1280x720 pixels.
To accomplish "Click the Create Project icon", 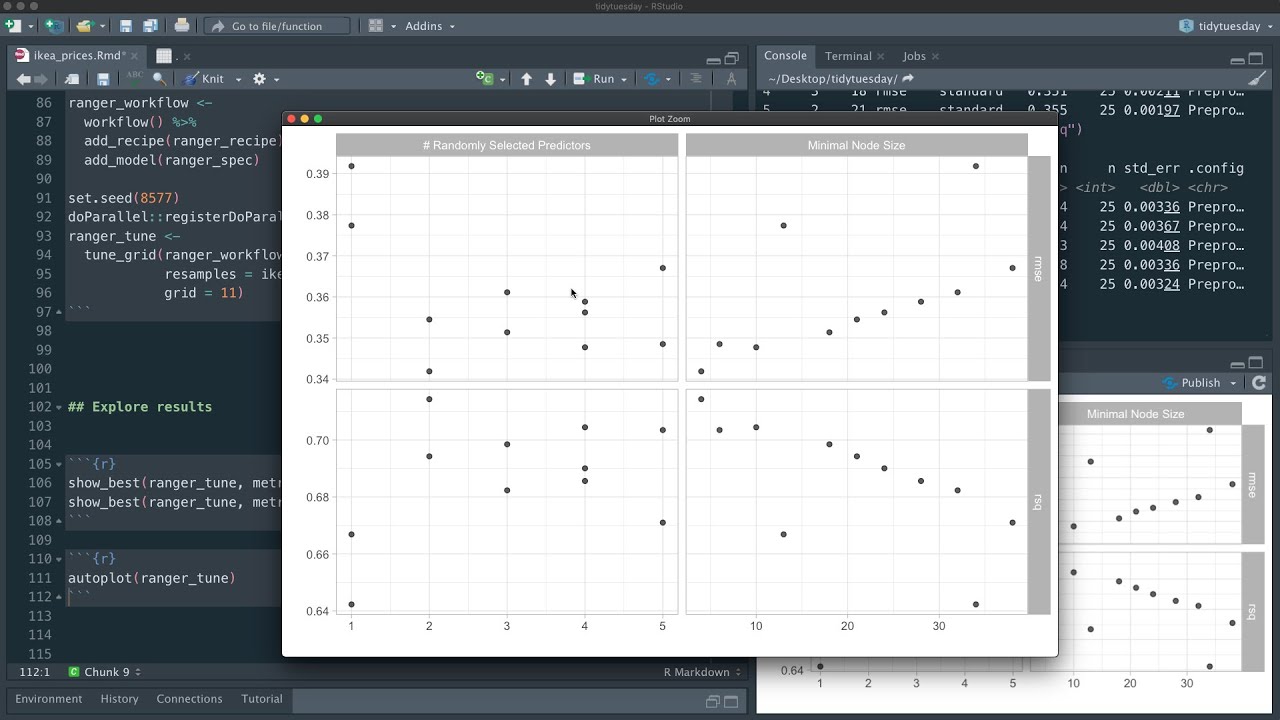I will (54, 25).
